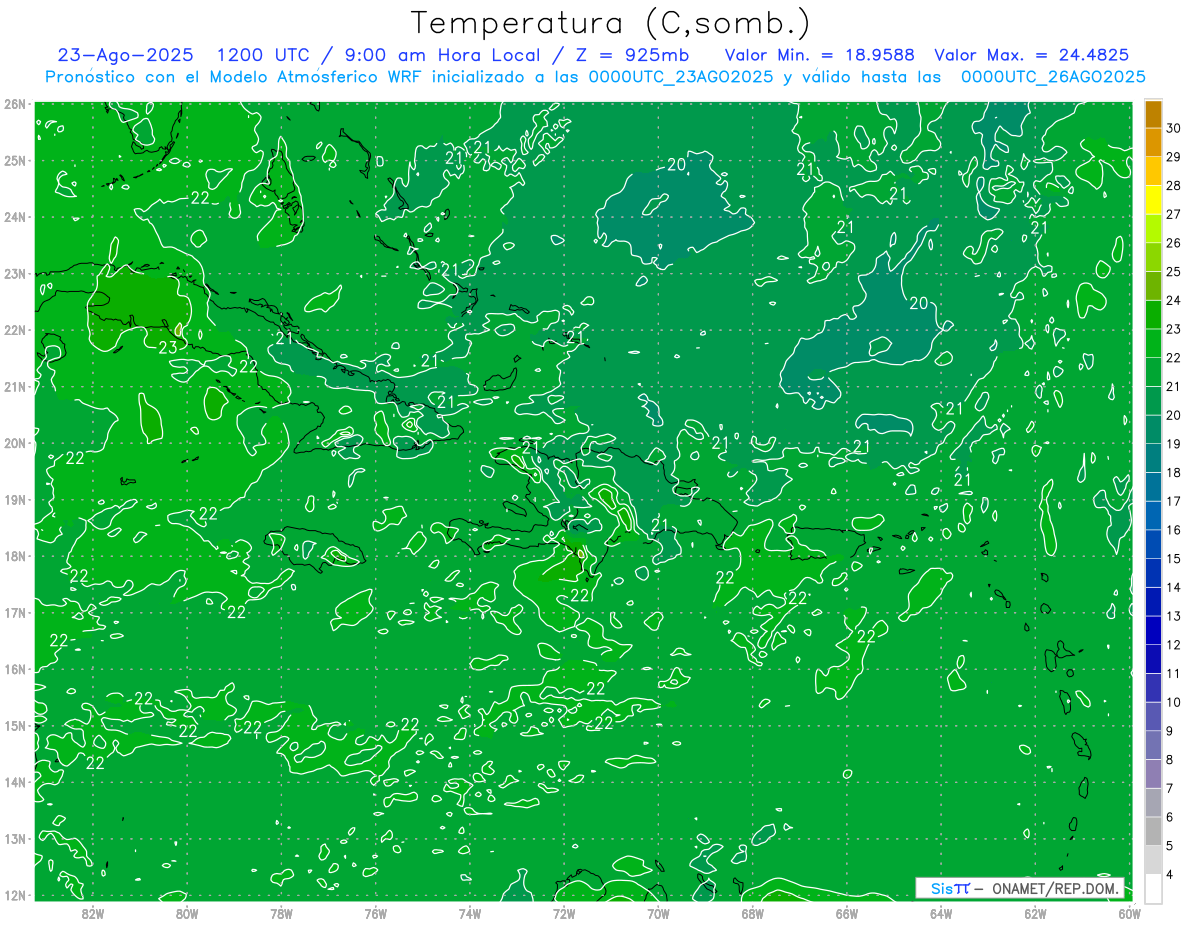Click the purple legend band between 7 and 8
This screenshot has height=927, width=1200.
(1153, 774)
